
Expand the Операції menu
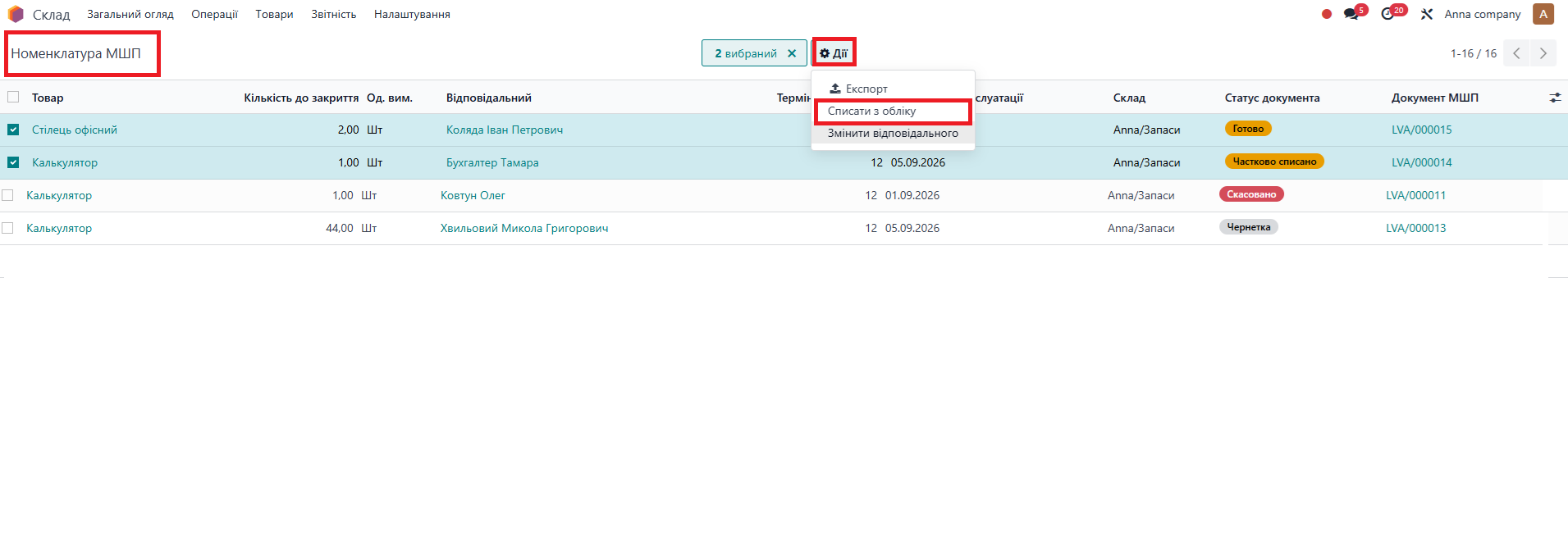[214, 14]
